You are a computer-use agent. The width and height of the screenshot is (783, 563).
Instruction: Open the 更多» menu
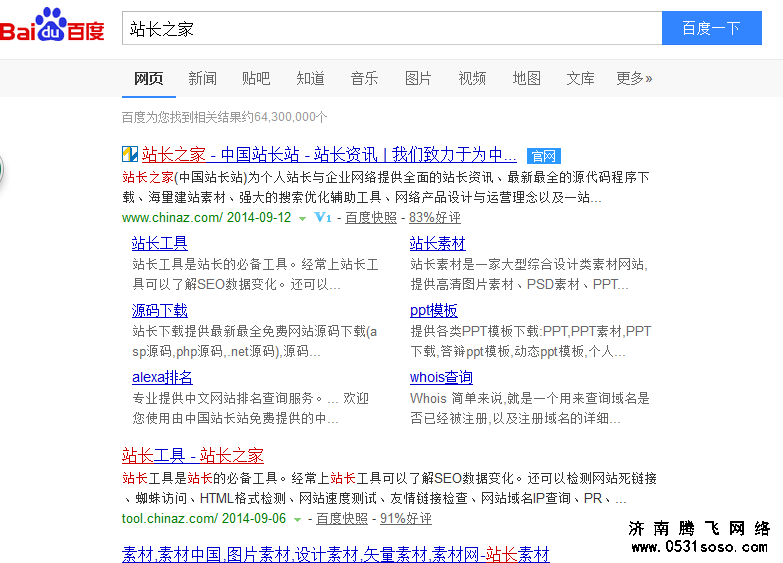point(634,78)
